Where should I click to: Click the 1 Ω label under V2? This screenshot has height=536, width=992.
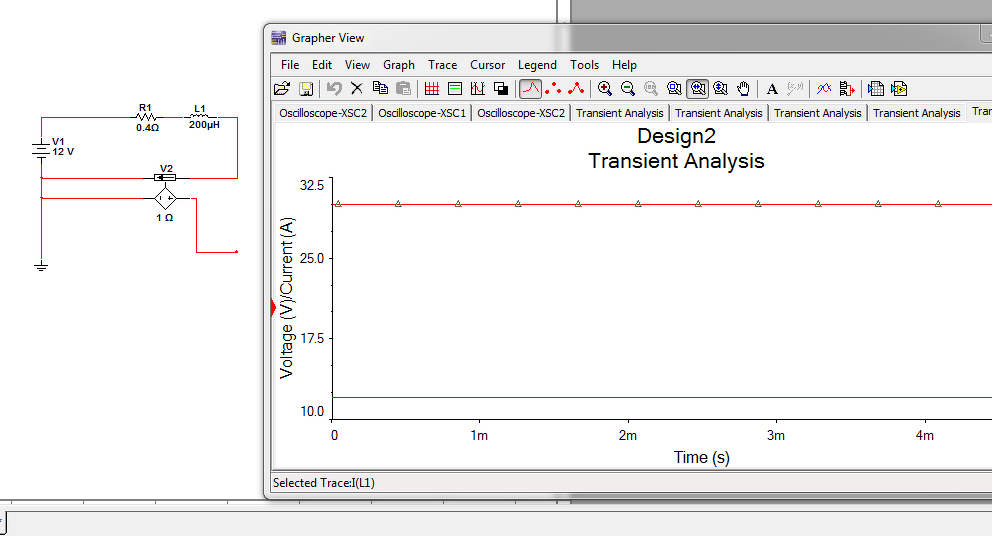(164, 218)
